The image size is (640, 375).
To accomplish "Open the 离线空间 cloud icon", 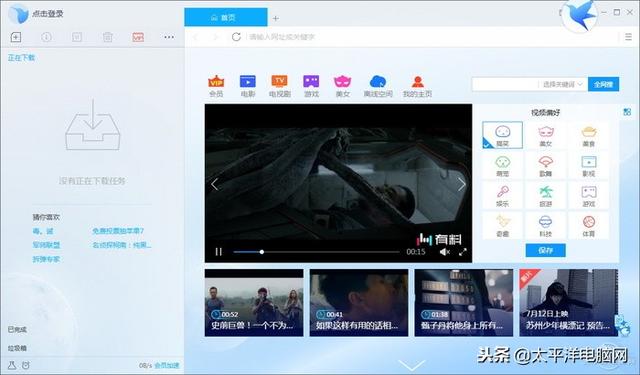I will click(378, 82).
